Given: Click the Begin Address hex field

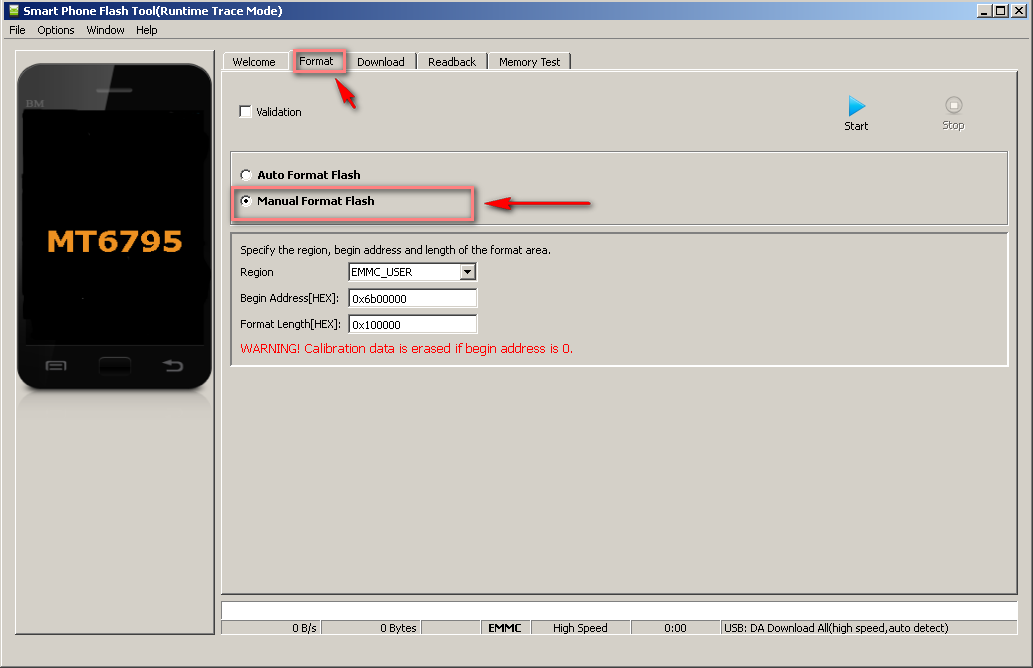Looking at the screenshot, I should (412, 298).
